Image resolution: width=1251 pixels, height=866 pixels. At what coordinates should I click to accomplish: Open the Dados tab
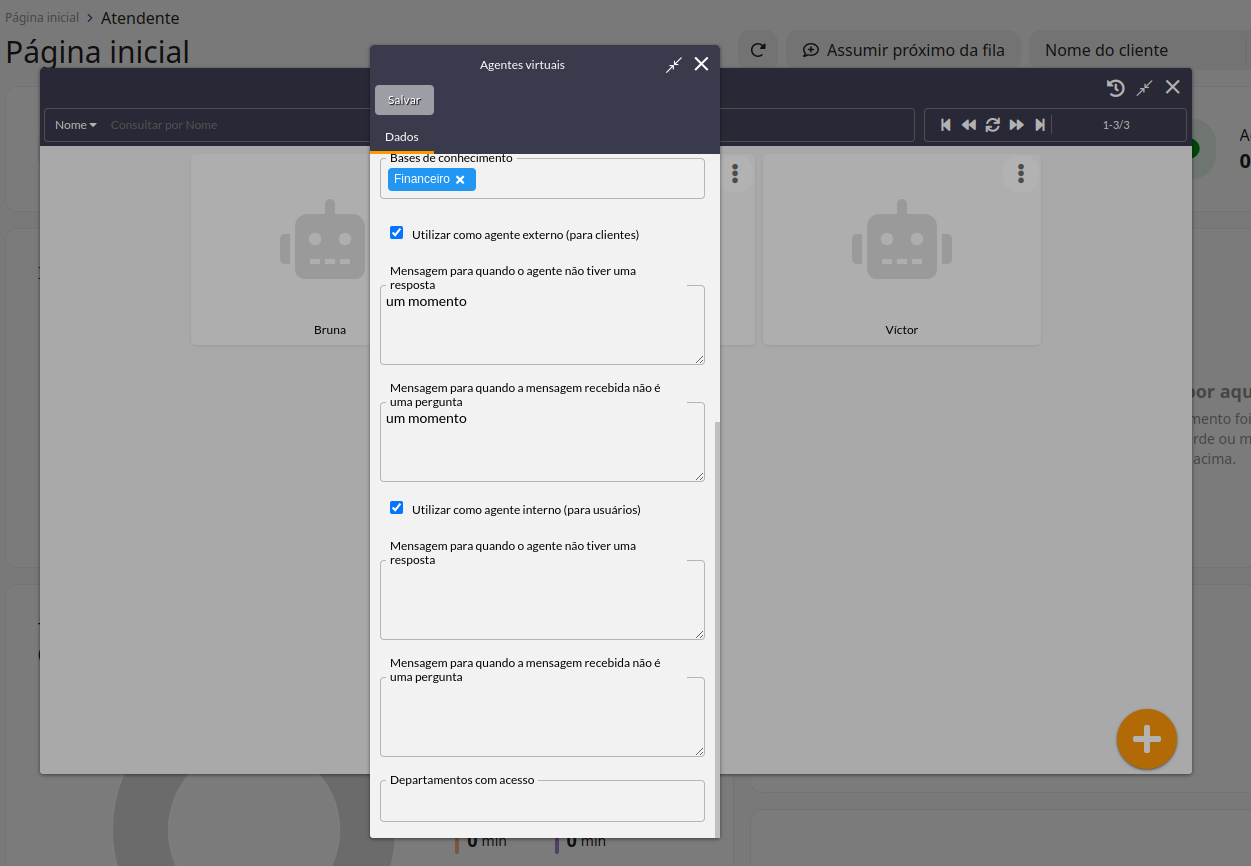(x=402, y=137)
